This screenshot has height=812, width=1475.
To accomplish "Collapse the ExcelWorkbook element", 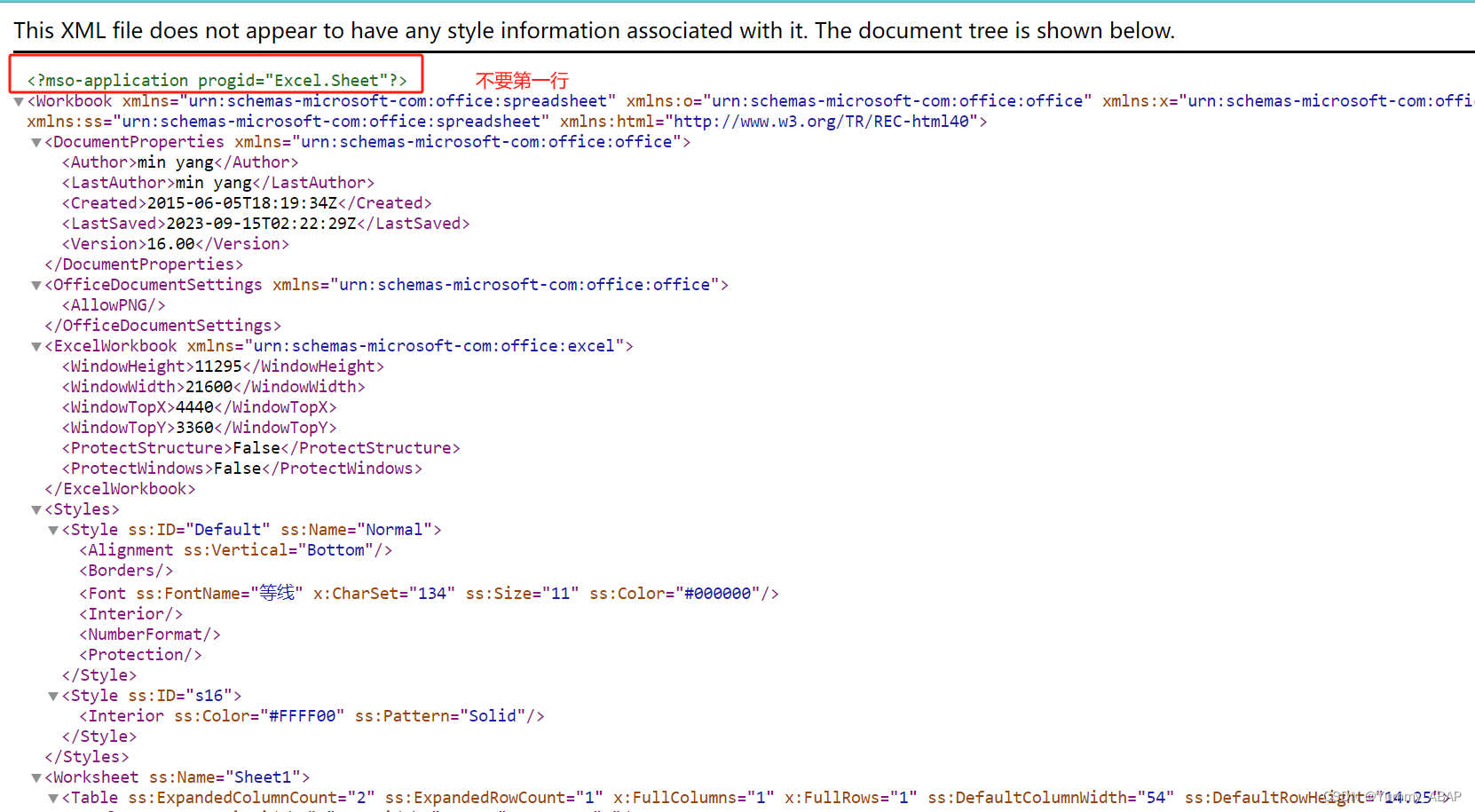I will [x=35, y=346].
